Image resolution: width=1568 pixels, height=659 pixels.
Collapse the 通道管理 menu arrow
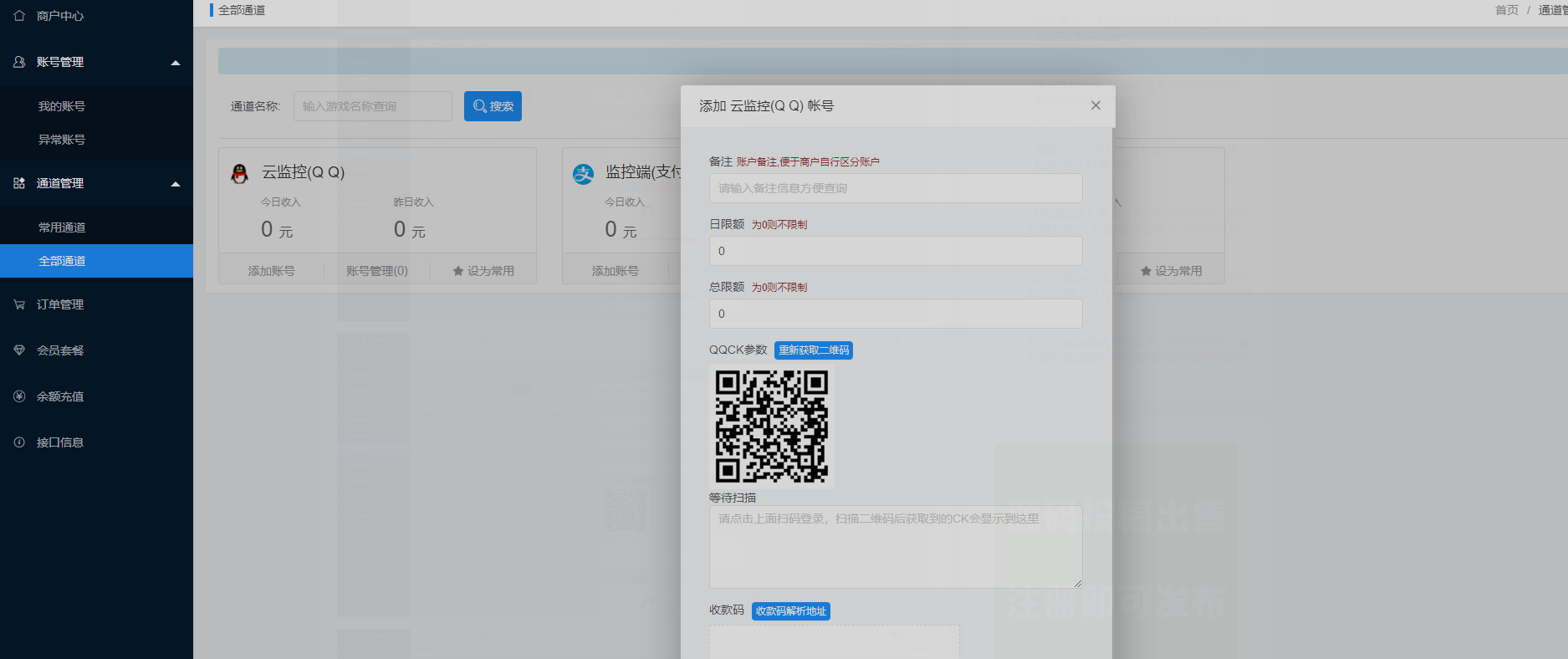click(x=176, y=184)
